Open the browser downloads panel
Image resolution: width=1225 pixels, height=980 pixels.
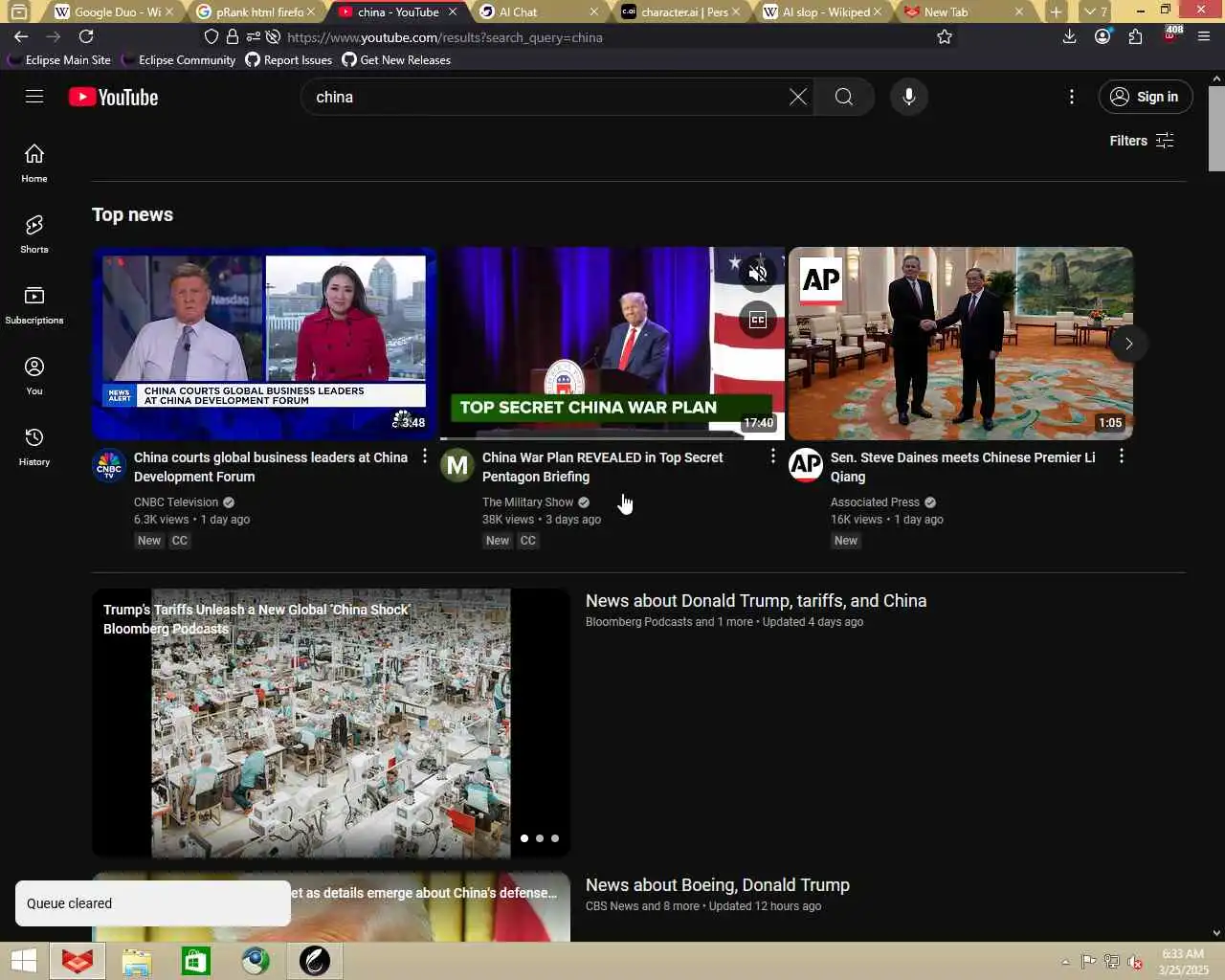[x=1070, y=36]
